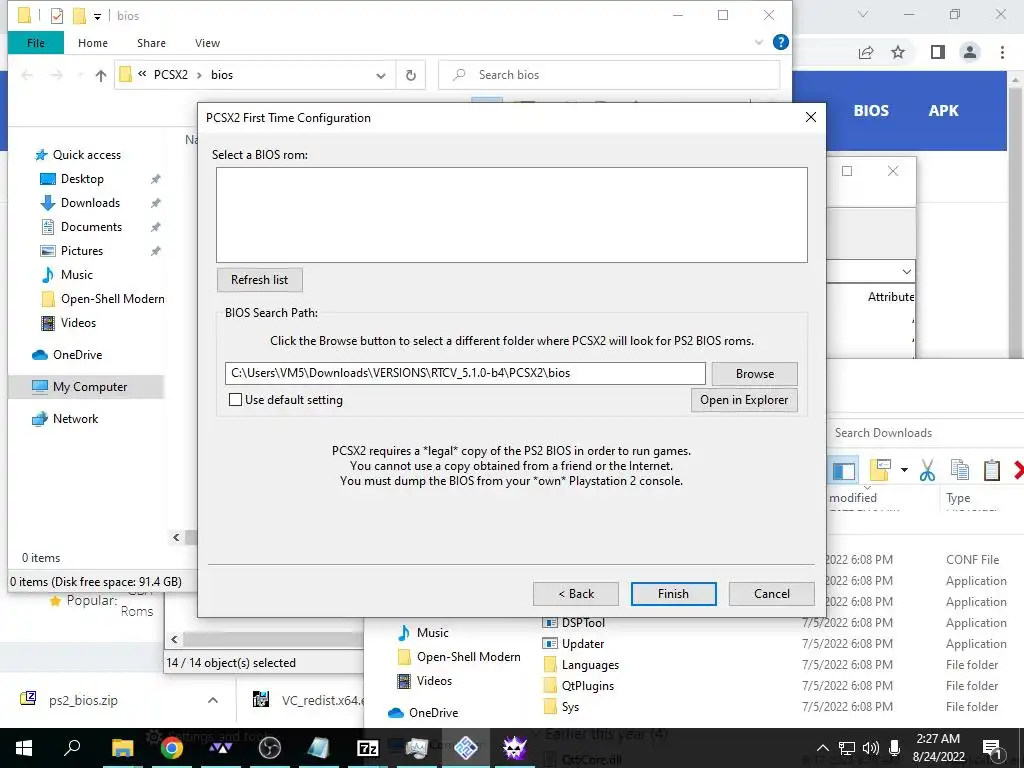Open Music in bios Explorer sidebar

click(x=76, y=275)
